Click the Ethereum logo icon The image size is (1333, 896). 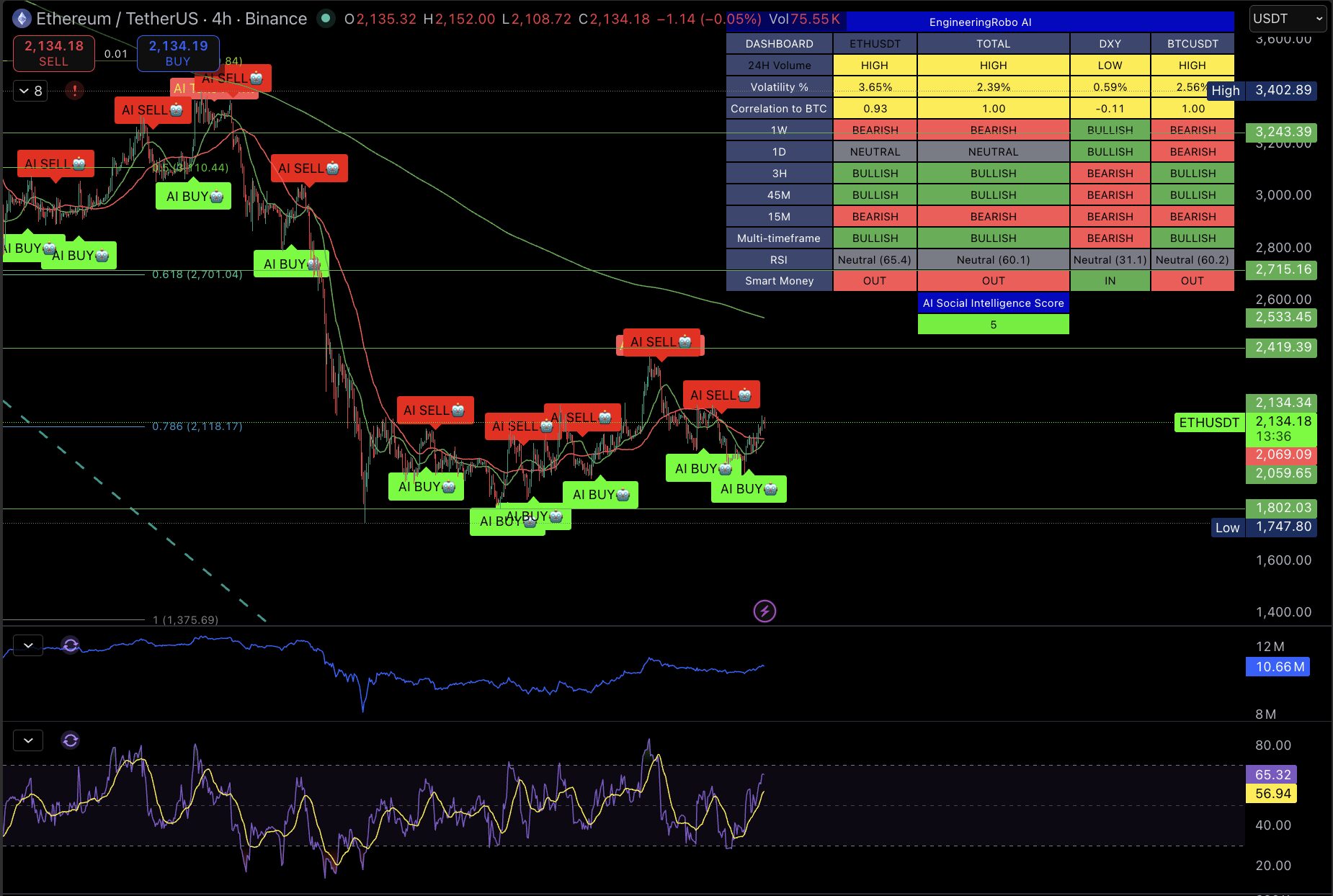point(20,18)
